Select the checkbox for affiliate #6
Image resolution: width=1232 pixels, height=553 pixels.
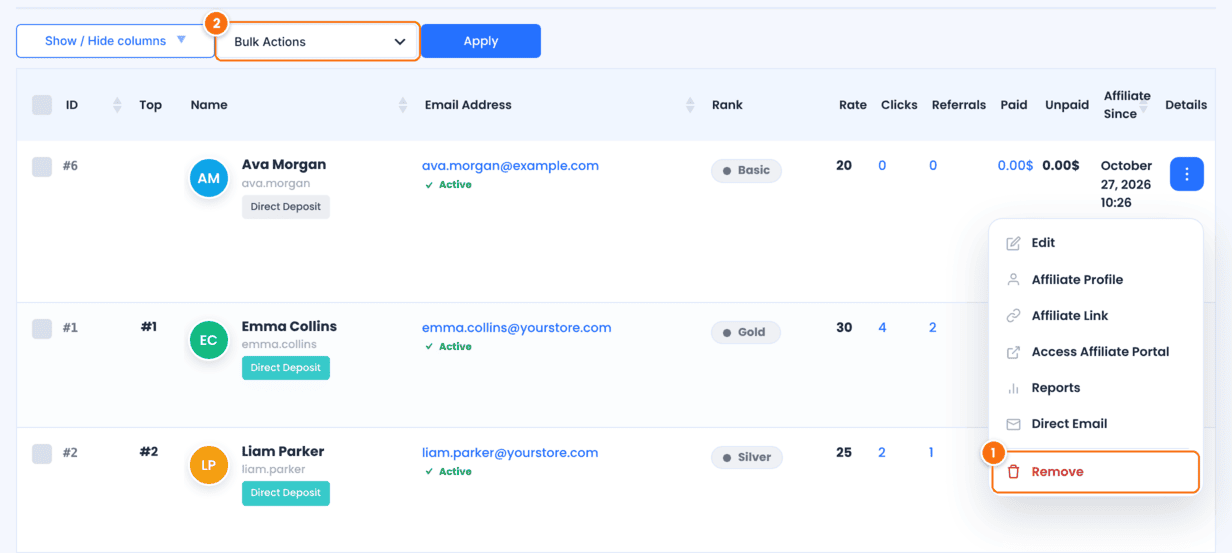pos(42,167)
